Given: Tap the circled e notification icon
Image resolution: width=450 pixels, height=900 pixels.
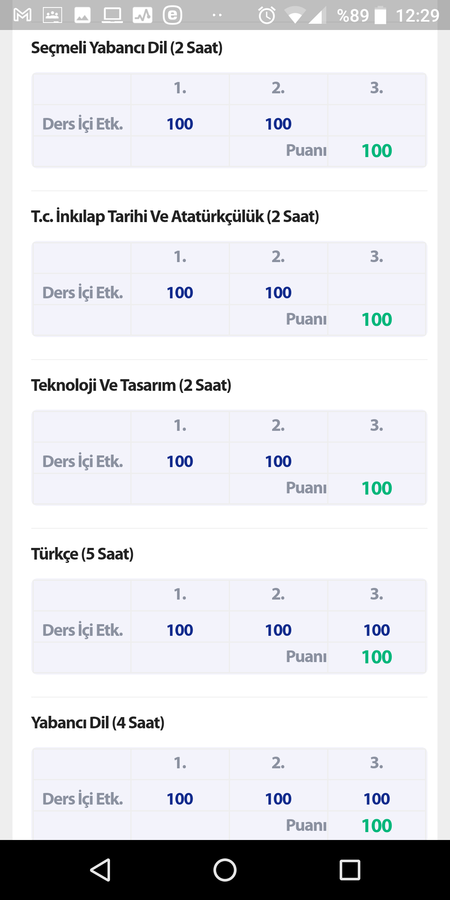Looking at the screenshot, I should pyautogui.click(x=172, y=15).
